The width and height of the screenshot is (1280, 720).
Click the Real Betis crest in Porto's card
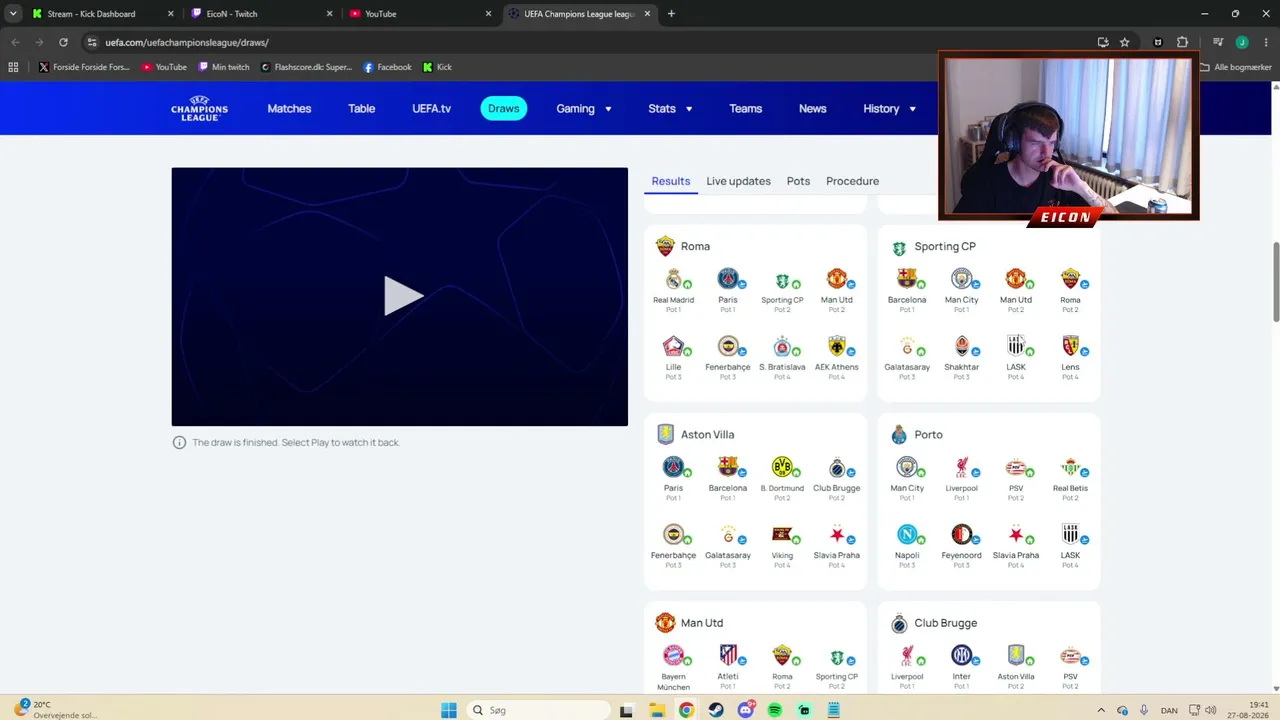point(1070,467)
